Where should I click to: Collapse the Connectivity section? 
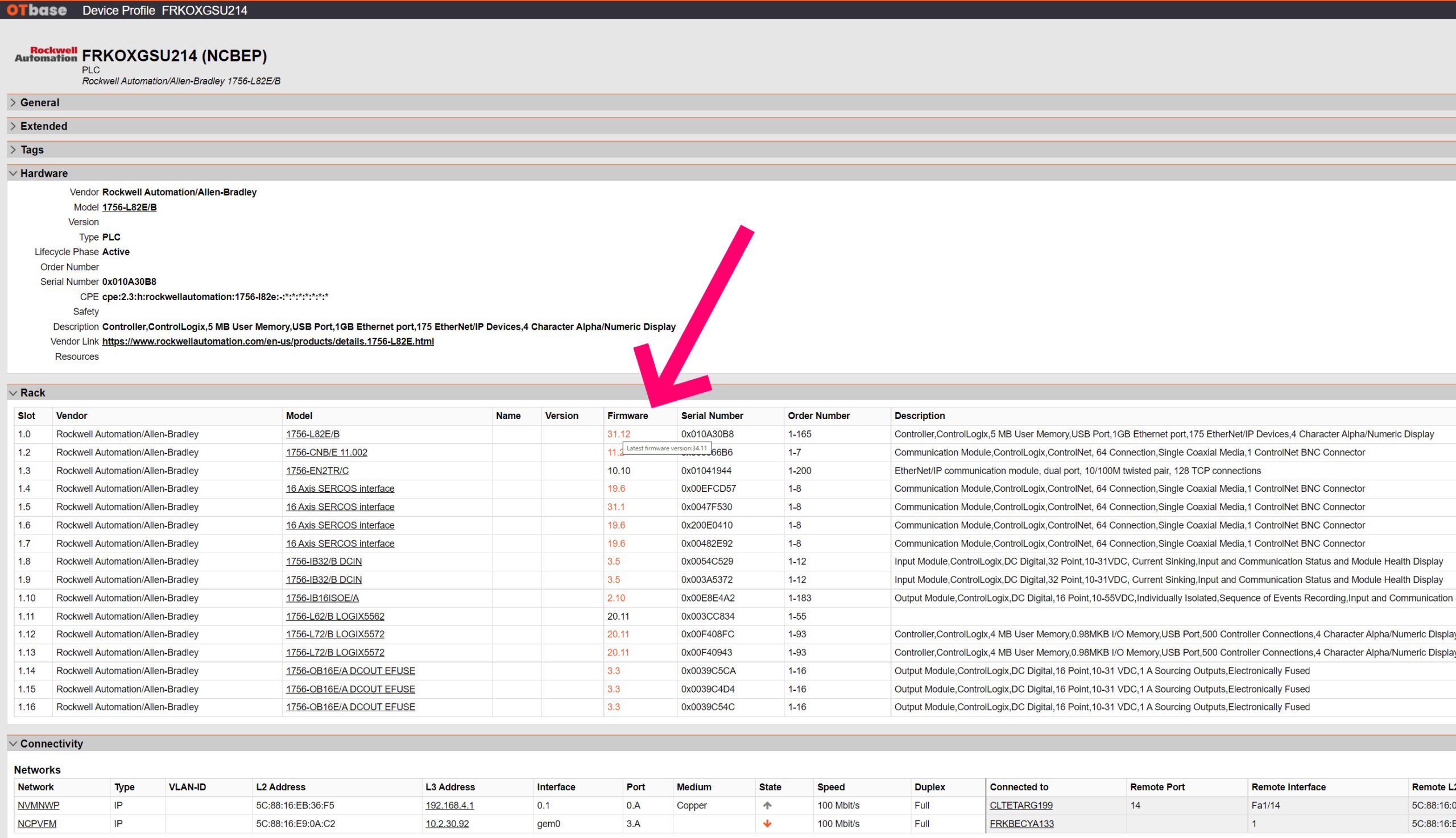13,744
